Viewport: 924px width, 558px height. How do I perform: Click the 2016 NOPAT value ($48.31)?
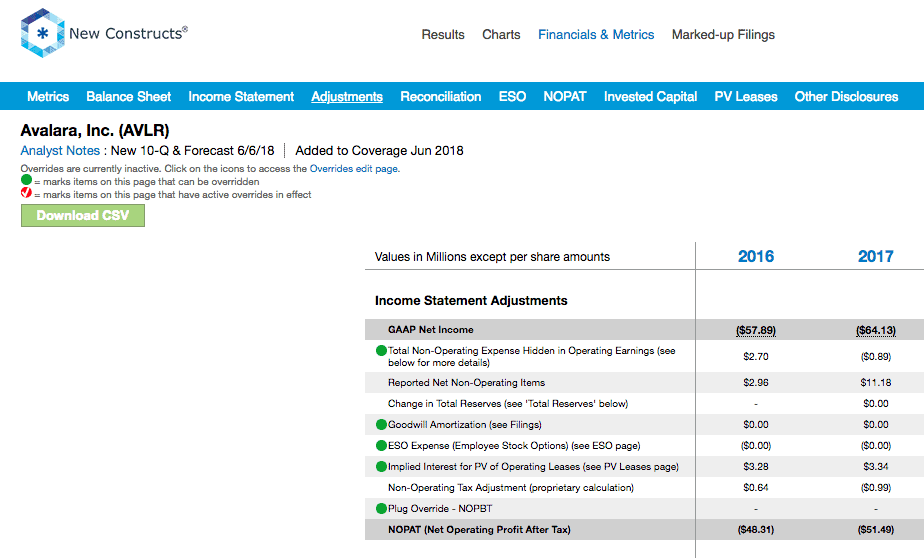tap(755, 530)
